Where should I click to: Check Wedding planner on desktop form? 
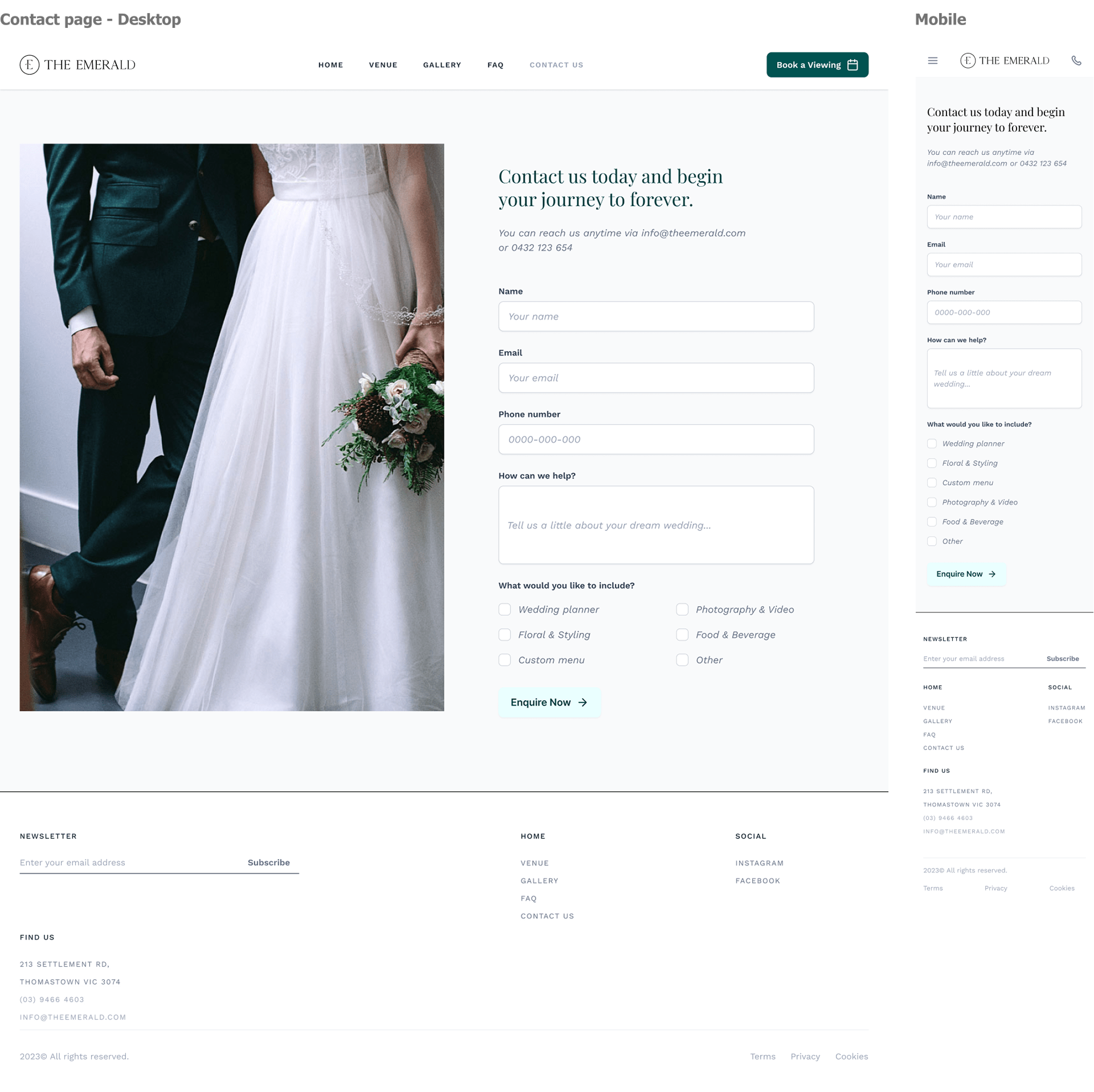point(505,610)
